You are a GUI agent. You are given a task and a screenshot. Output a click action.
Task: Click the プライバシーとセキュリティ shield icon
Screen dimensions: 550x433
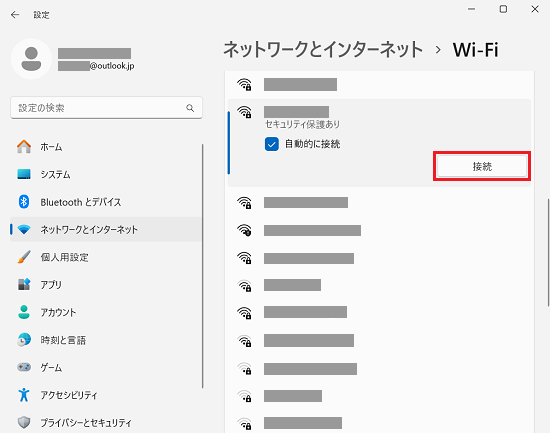24,422
